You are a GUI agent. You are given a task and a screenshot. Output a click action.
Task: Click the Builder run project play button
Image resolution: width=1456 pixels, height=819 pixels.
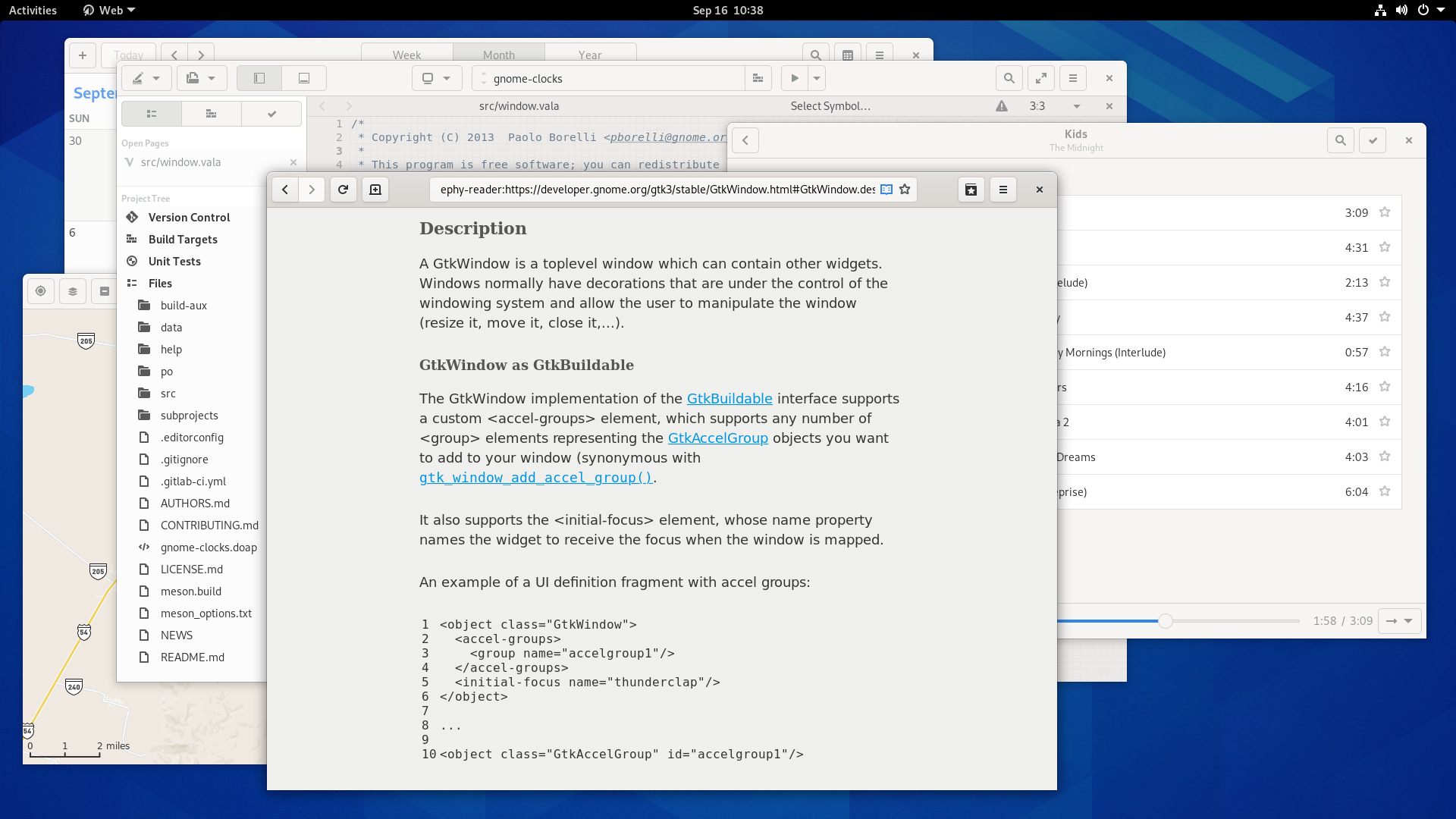point(794,78)
